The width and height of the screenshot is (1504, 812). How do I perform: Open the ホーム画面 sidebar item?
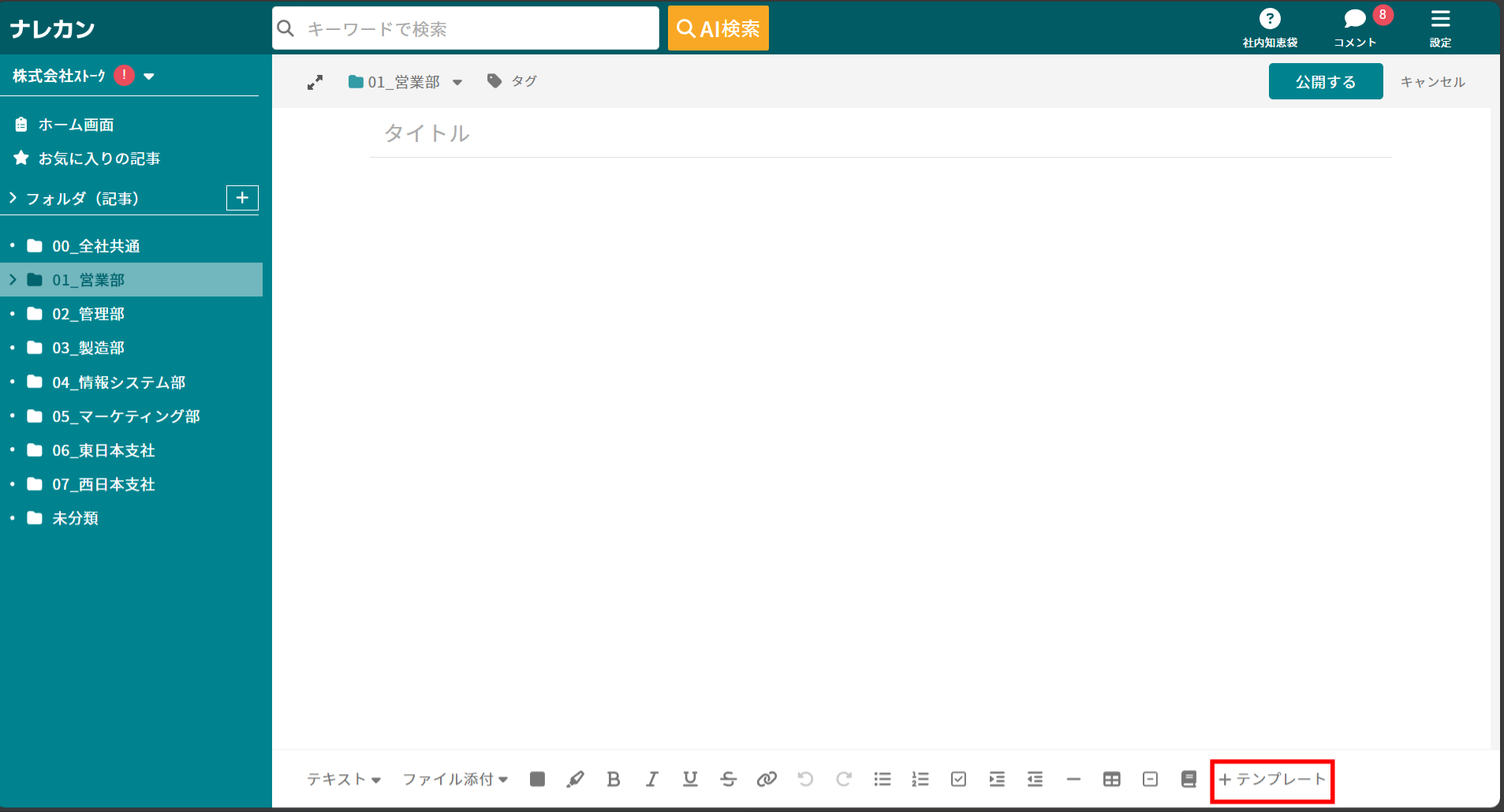(x=76, y=125)
